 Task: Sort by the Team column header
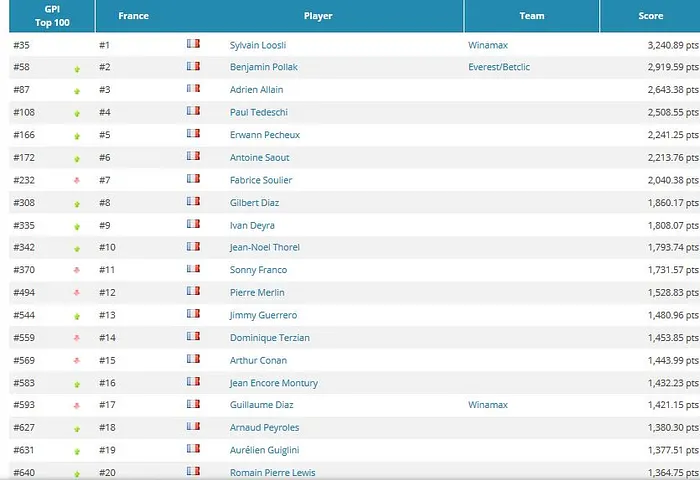[532, 16]
